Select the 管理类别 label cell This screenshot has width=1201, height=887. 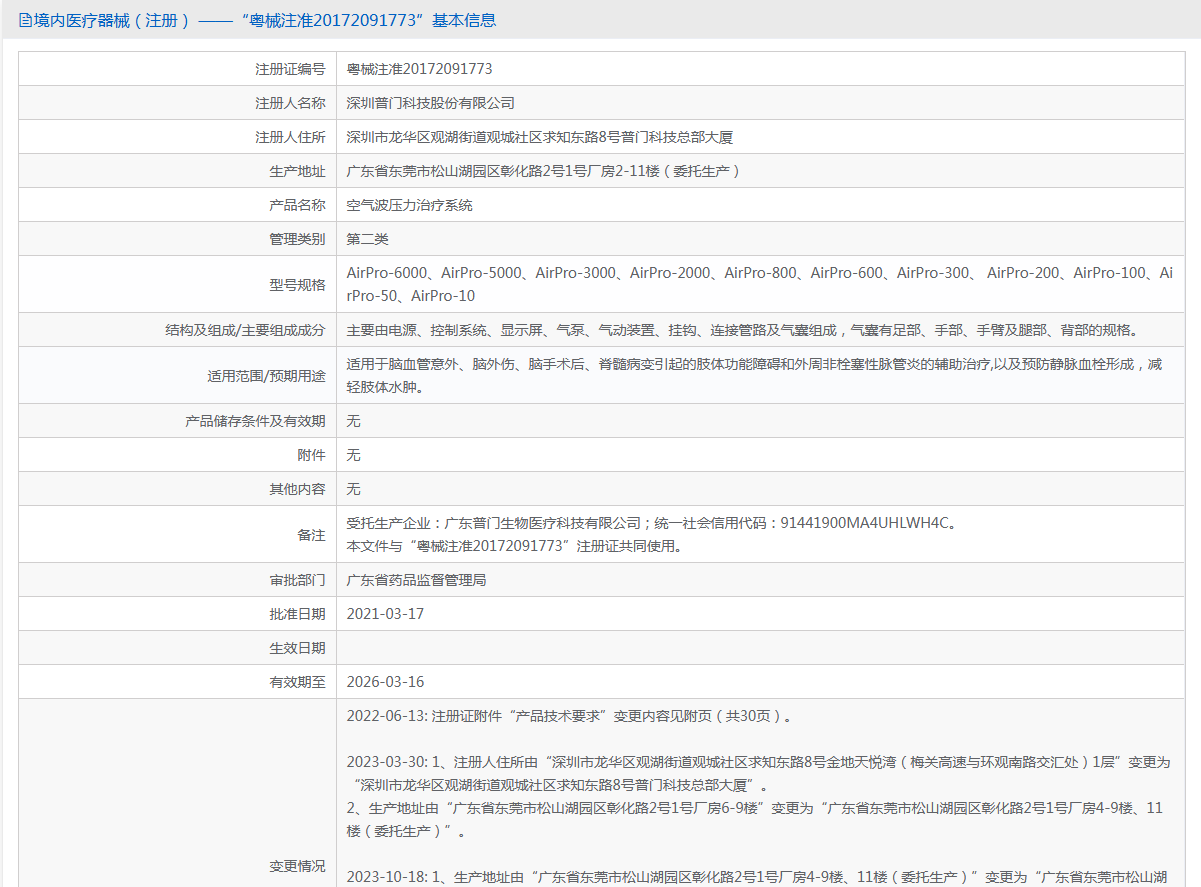[178, 239]
